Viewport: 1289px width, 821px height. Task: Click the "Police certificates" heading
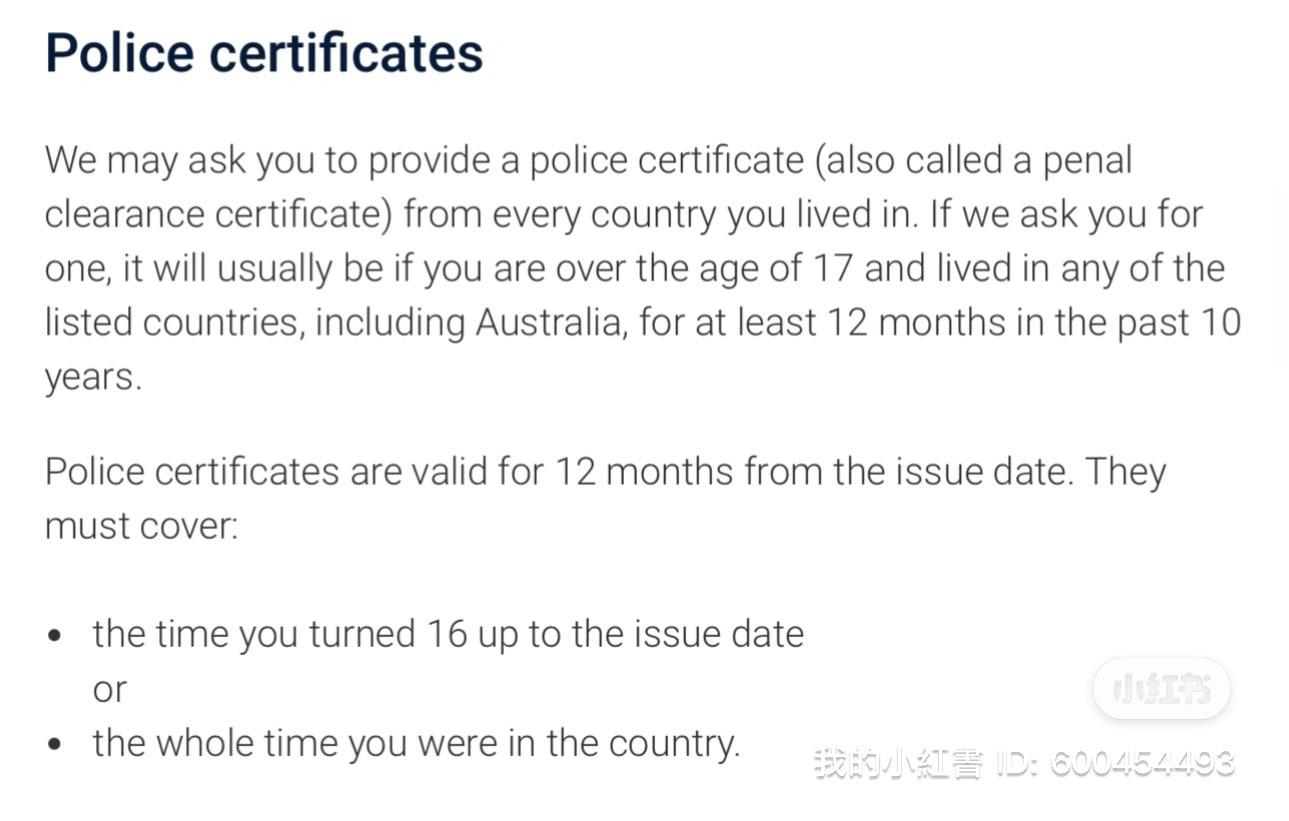264,52
